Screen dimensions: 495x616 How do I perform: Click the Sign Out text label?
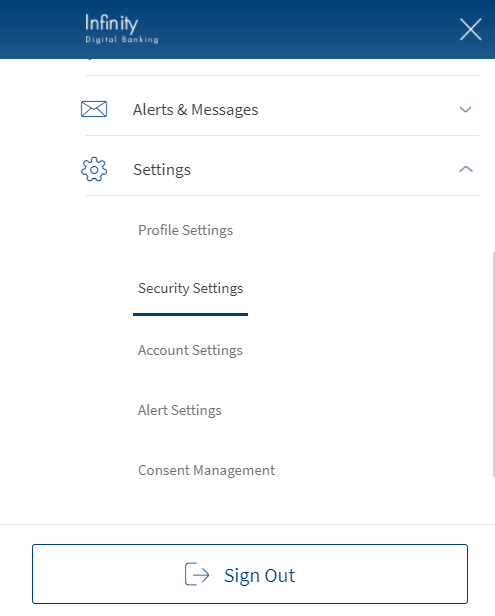pos(259,576)
